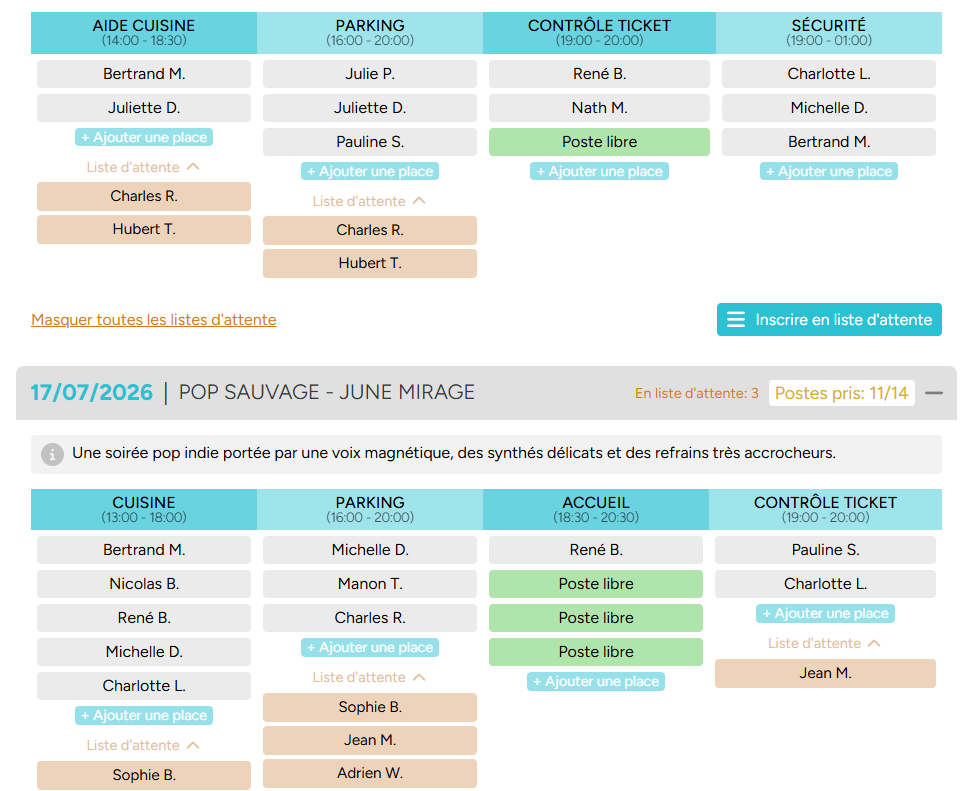973x791 pixels.
Task: Select Poste libre in upper Contrôle Ticket
Action: coord(599,142)
